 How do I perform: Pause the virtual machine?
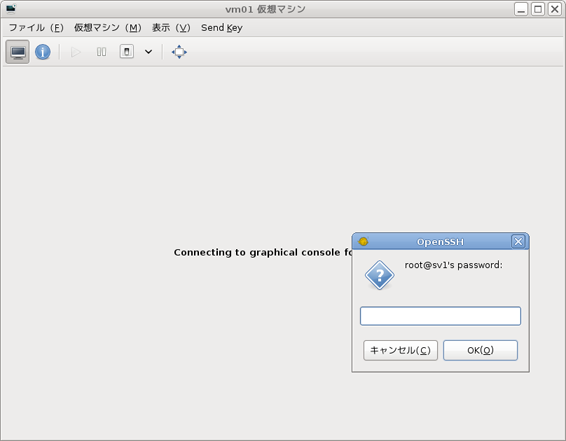[101, 52]
